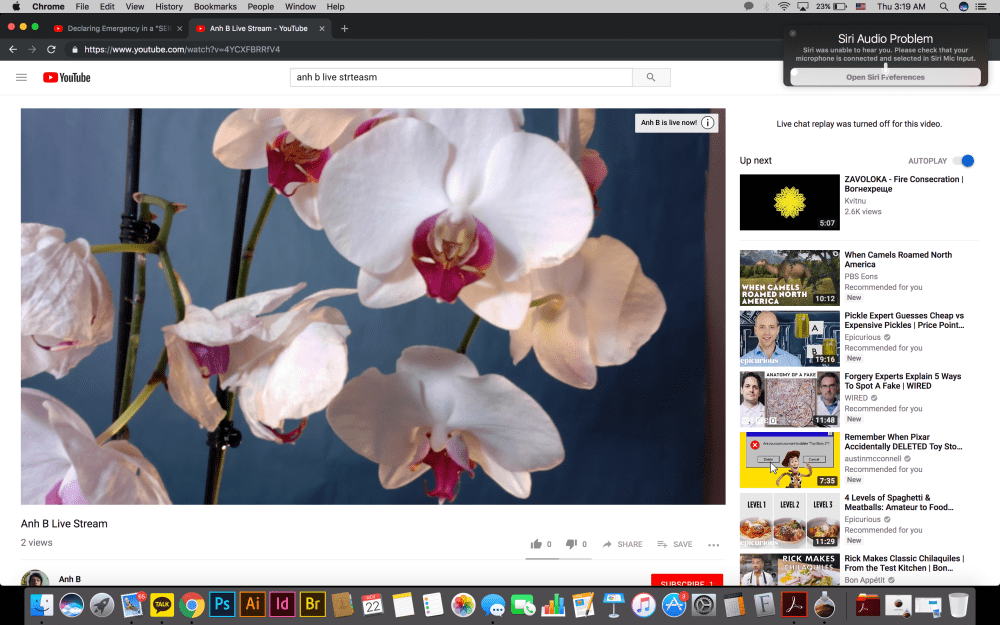1000x625 pixels.
Task: Open ZAVOLOKA Fire Consecration thumbnail
Action: [790, 202]
